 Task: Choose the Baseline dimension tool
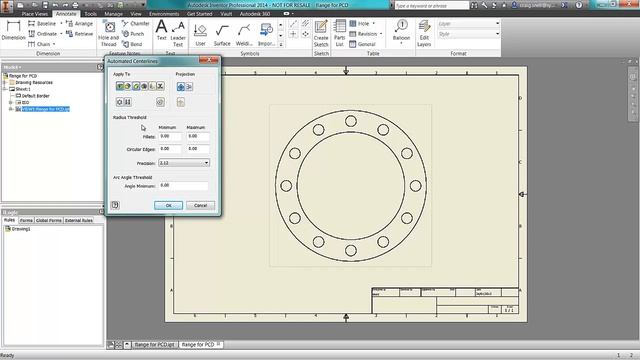point(42,24)
